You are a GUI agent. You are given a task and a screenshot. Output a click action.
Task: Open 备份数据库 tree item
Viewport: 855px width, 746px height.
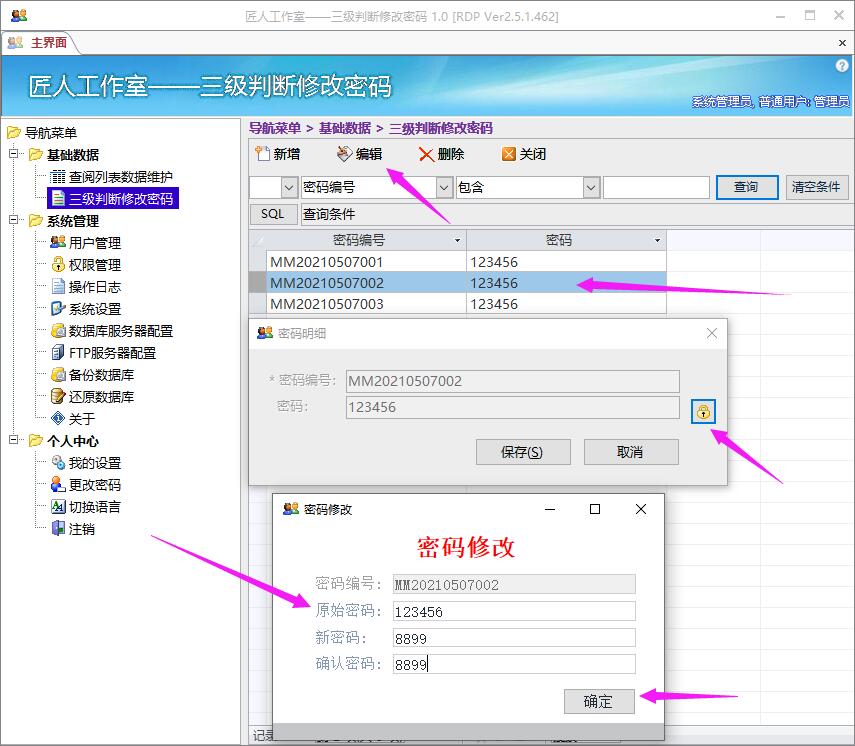tap(92, 375)
